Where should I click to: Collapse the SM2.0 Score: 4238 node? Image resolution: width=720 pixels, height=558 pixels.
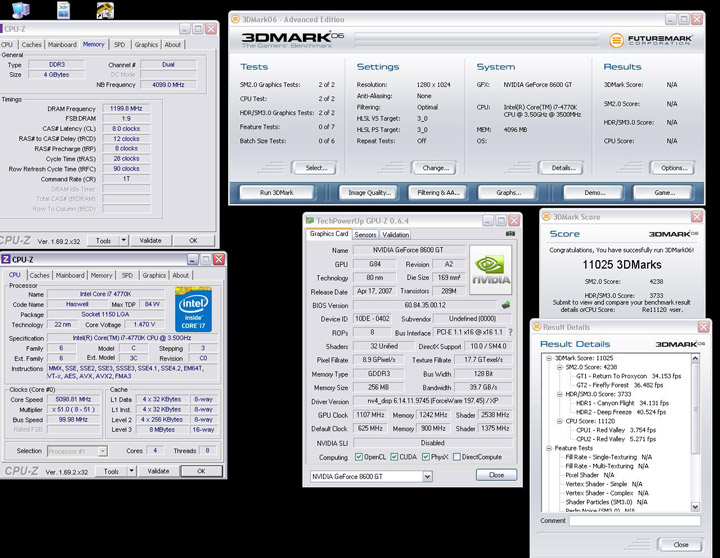pos(559,367)
